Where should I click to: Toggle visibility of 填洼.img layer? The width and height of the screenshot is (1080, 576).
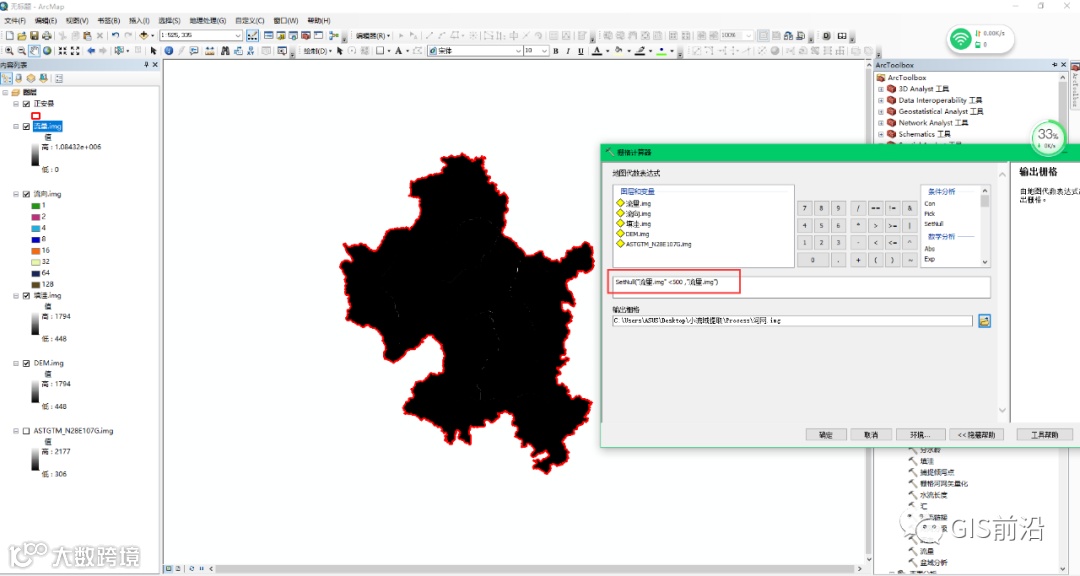(27, 296)
